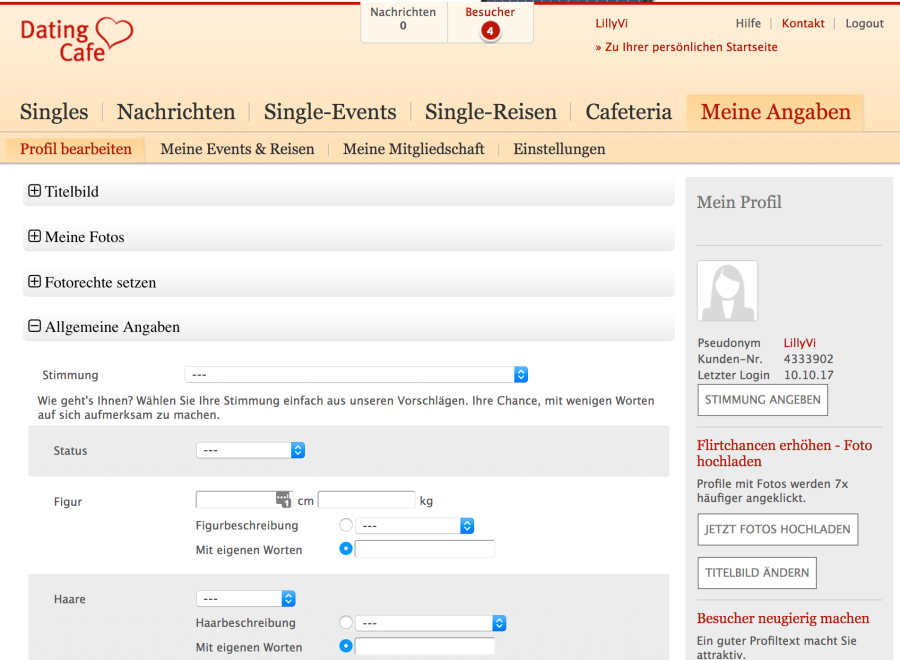Screen dimensions: 900x660
Task: Open the Status dropdown
Action: coord(250,451)
